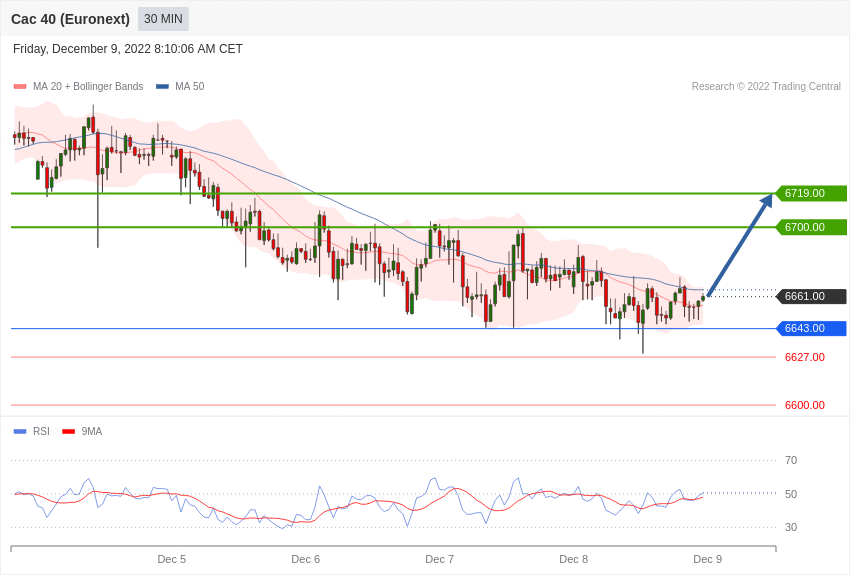This screenshot has width=850, height=576.
Task: Click the 30 MIN timeframe badge
Action: click(163, 19)
